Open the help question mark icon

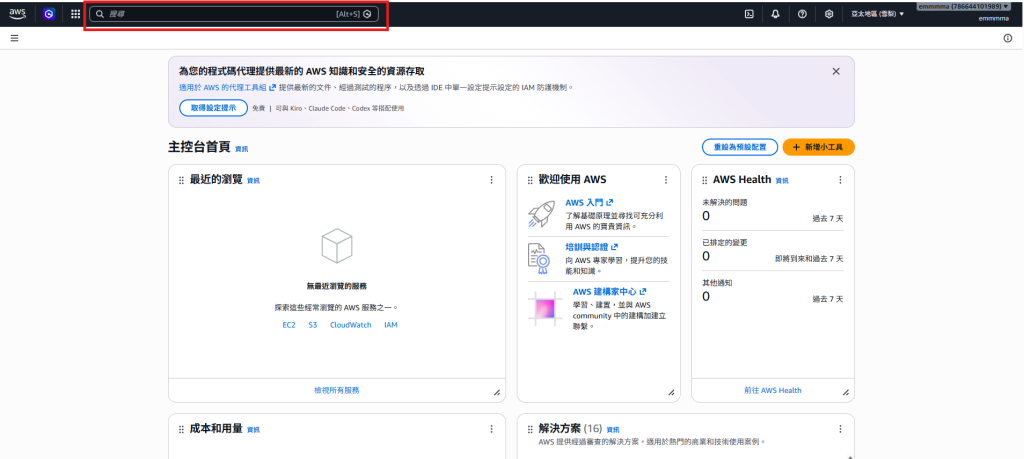(x=802, y=14)
